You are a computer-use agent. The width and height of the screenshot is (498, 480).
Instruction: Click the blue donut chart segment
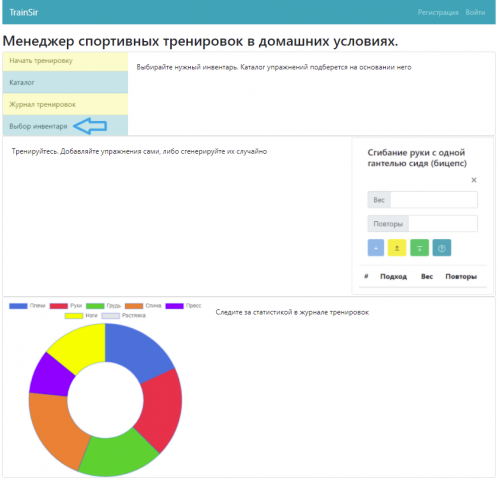136,352
